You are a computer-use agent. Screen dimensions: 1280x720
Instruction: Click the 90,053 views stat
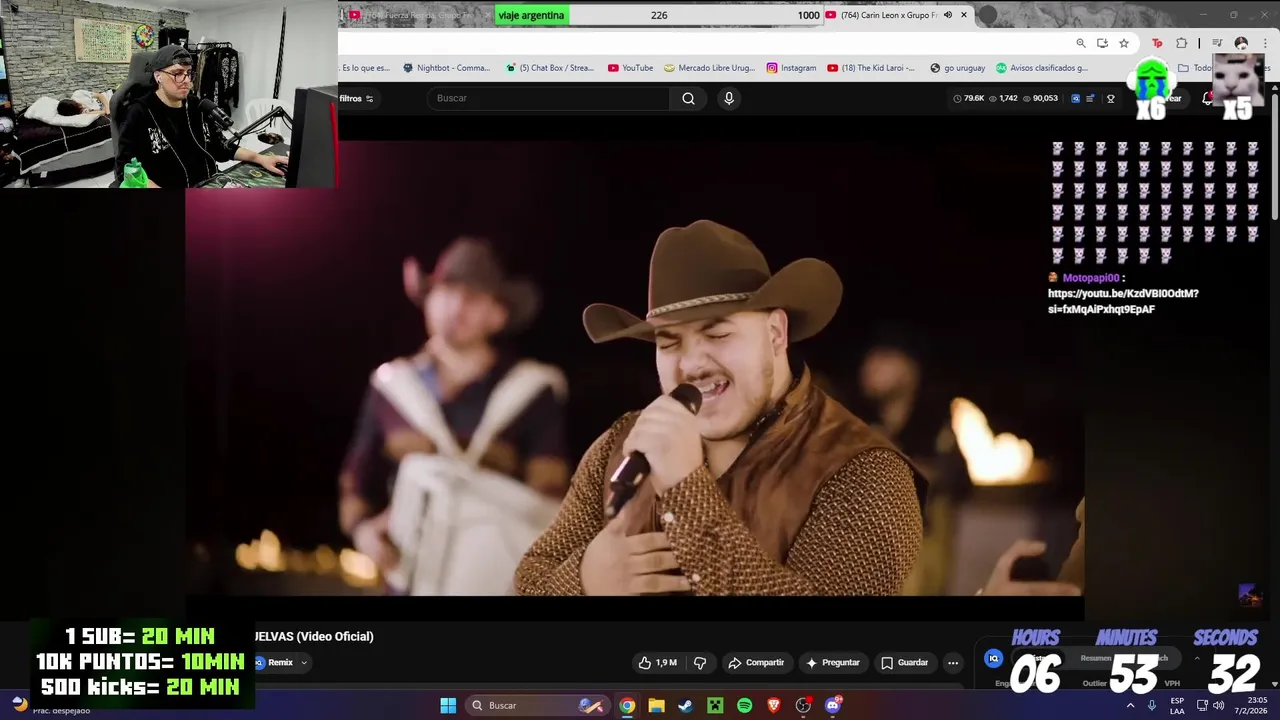pos(1040,98)
